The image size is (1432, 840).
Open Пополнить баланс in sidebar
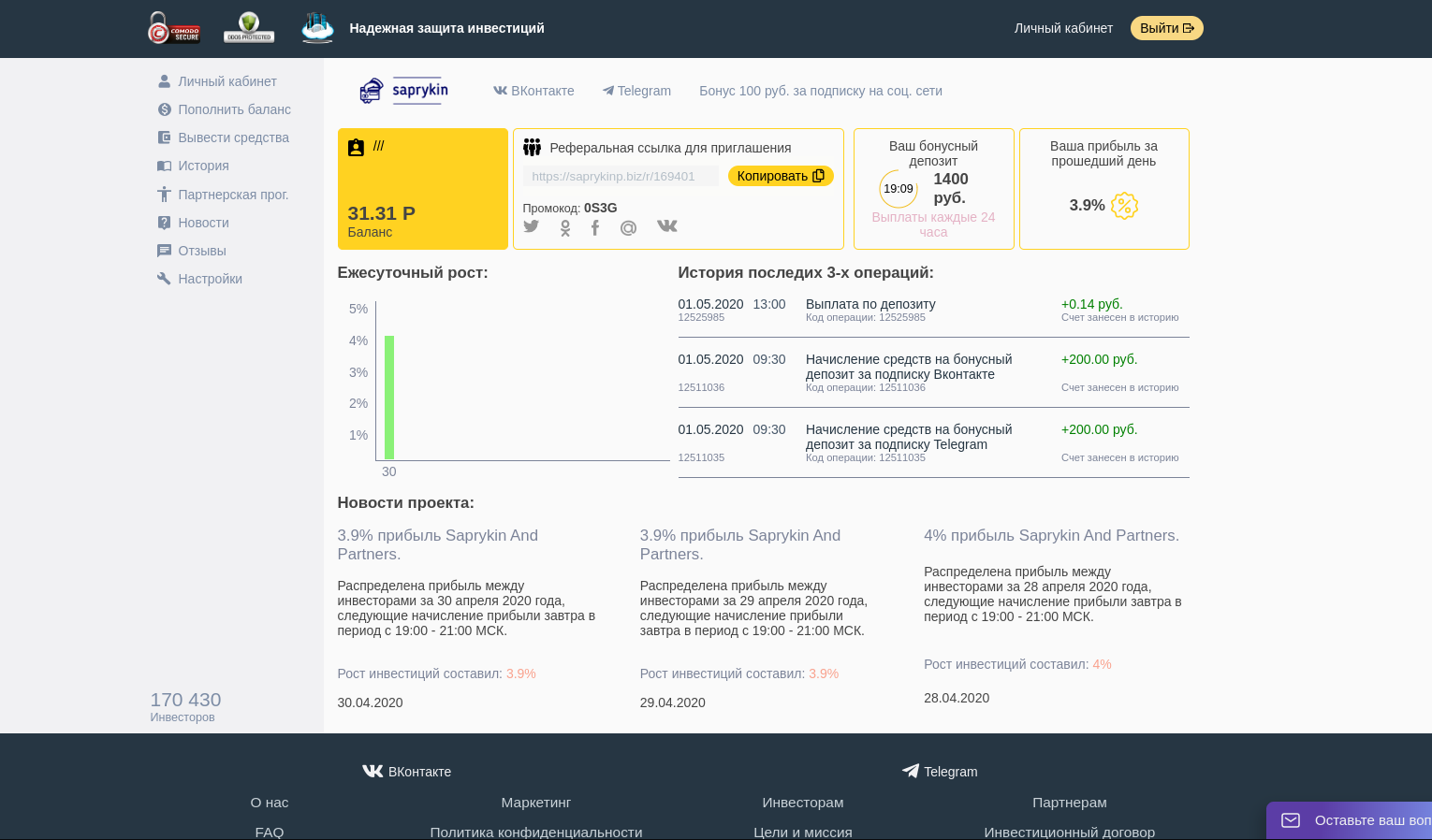[x=234, y=109]
